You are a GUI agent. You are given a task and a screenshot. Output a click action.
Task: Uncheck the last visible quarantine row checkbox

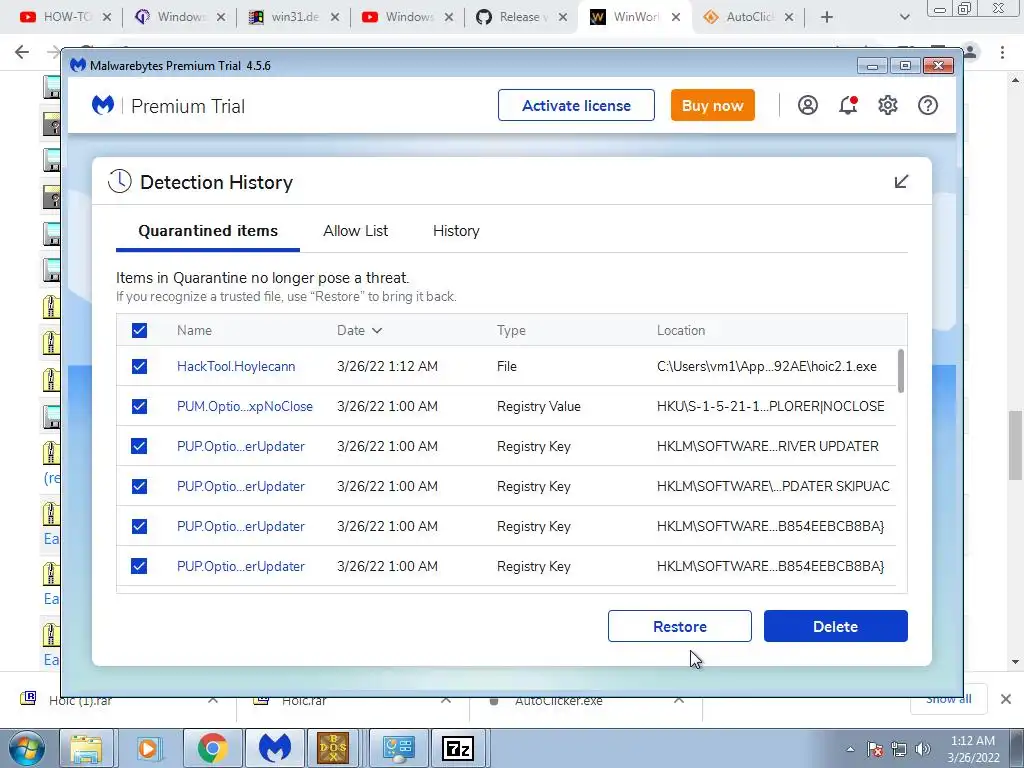(x=139, y=566)
